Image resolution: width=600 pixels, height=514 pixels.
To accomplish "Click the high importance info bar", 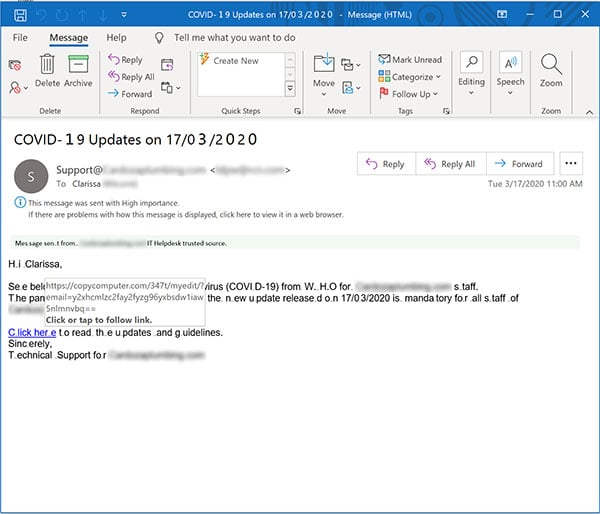I will (103, 203).
